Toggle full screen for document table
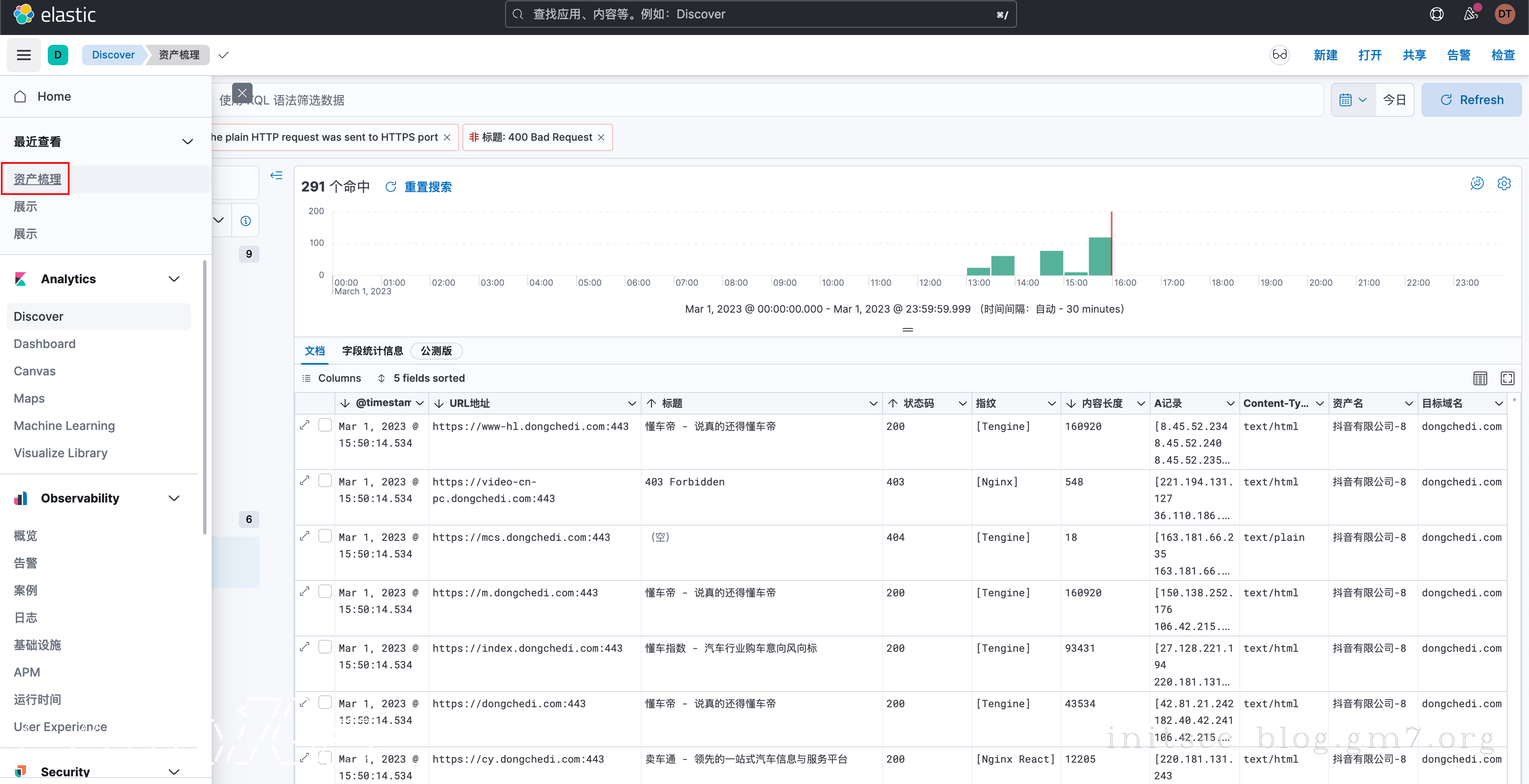The image size is (1529, 784). (1508, 379)
